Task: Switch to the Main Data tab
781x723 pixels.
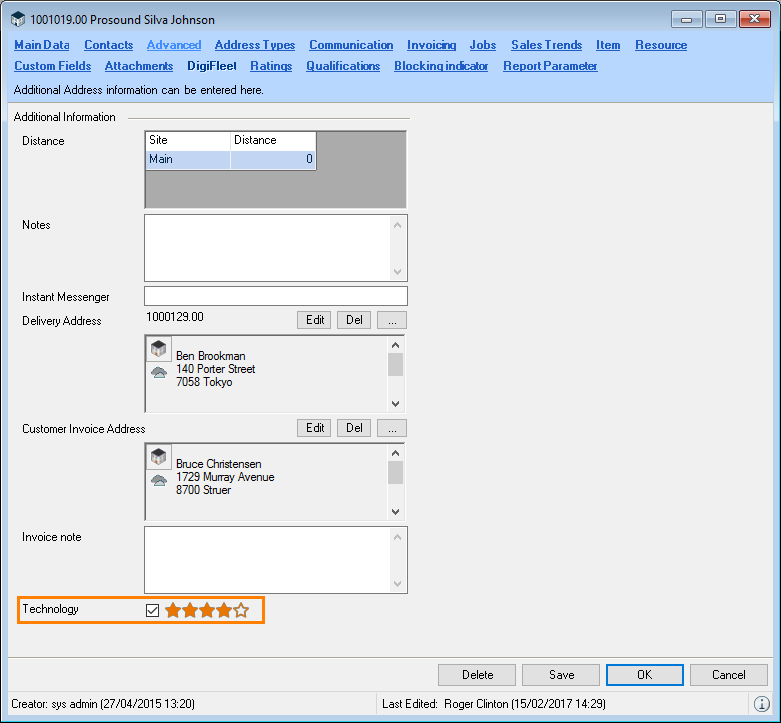Action: click(x=42, y=45)
